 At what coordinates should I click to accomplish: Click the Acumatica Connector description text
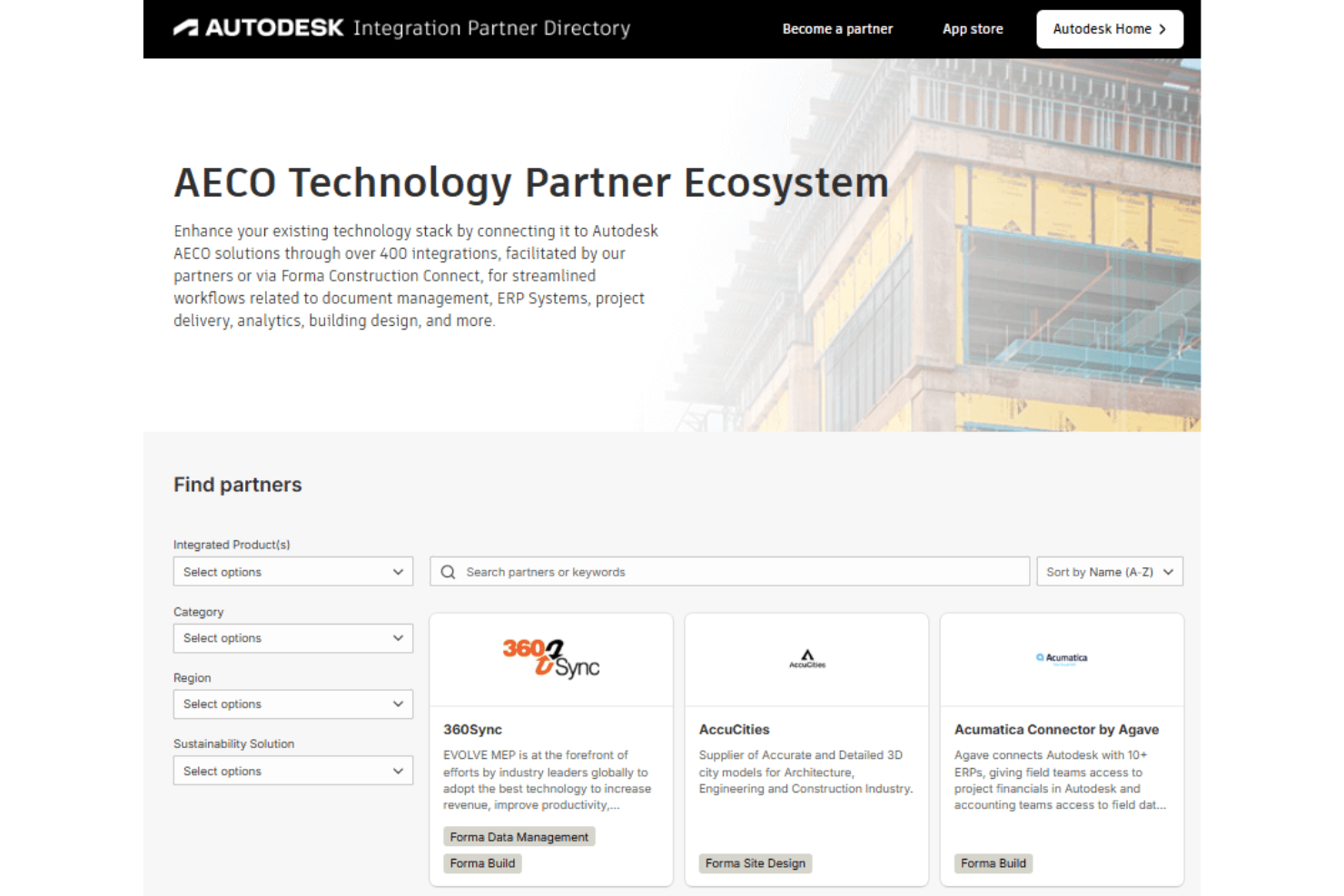point(1060,780)
